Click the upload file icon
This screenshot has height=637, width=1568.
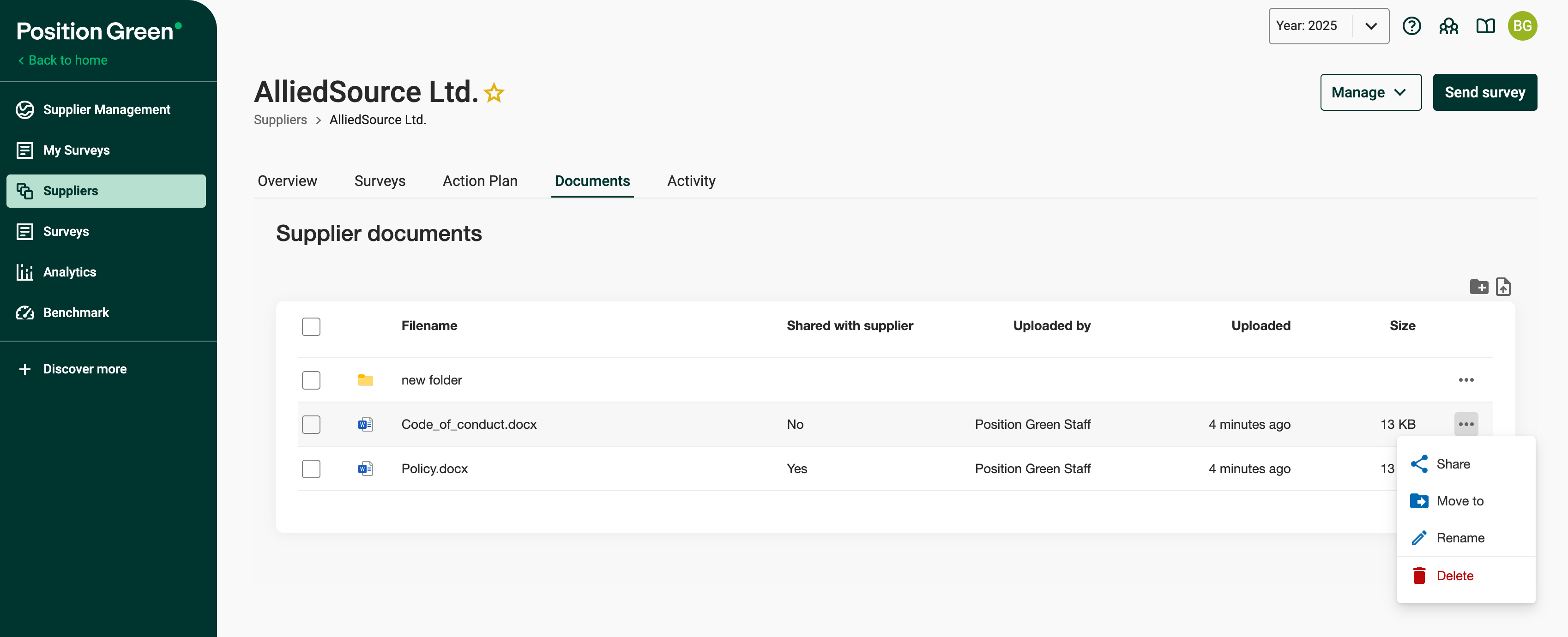click(x=1503, y=287)
